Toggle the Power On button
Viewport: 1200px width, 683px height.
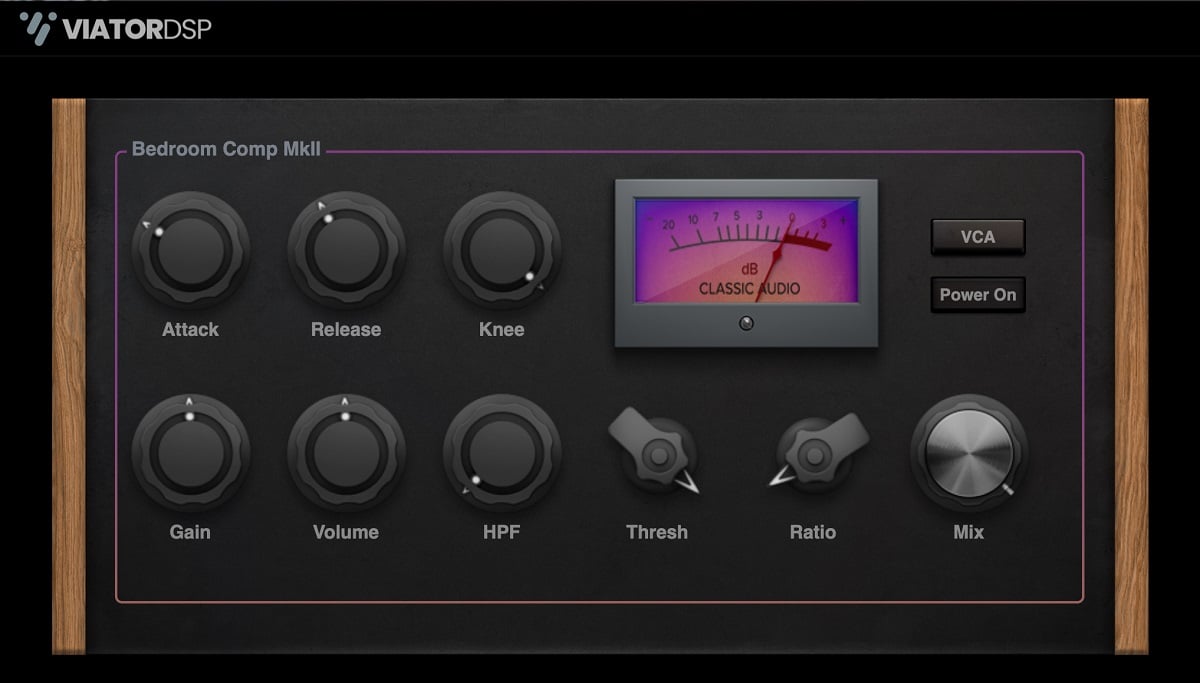978,295
